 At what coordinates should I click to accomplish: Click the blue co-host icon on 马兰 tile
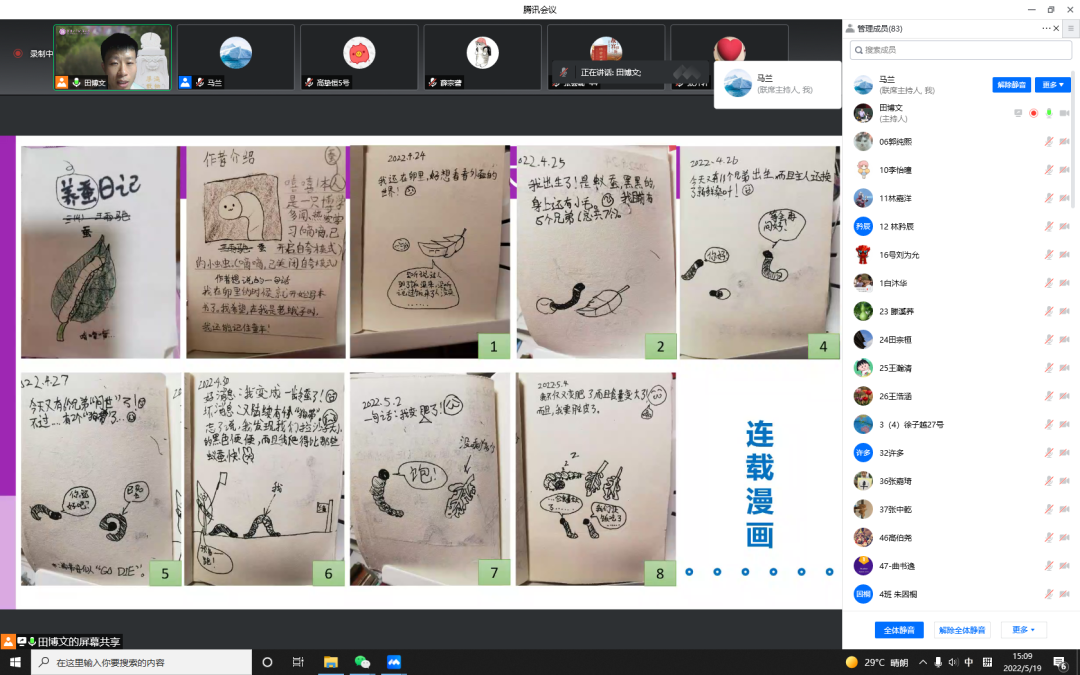(x=185, y=83)
